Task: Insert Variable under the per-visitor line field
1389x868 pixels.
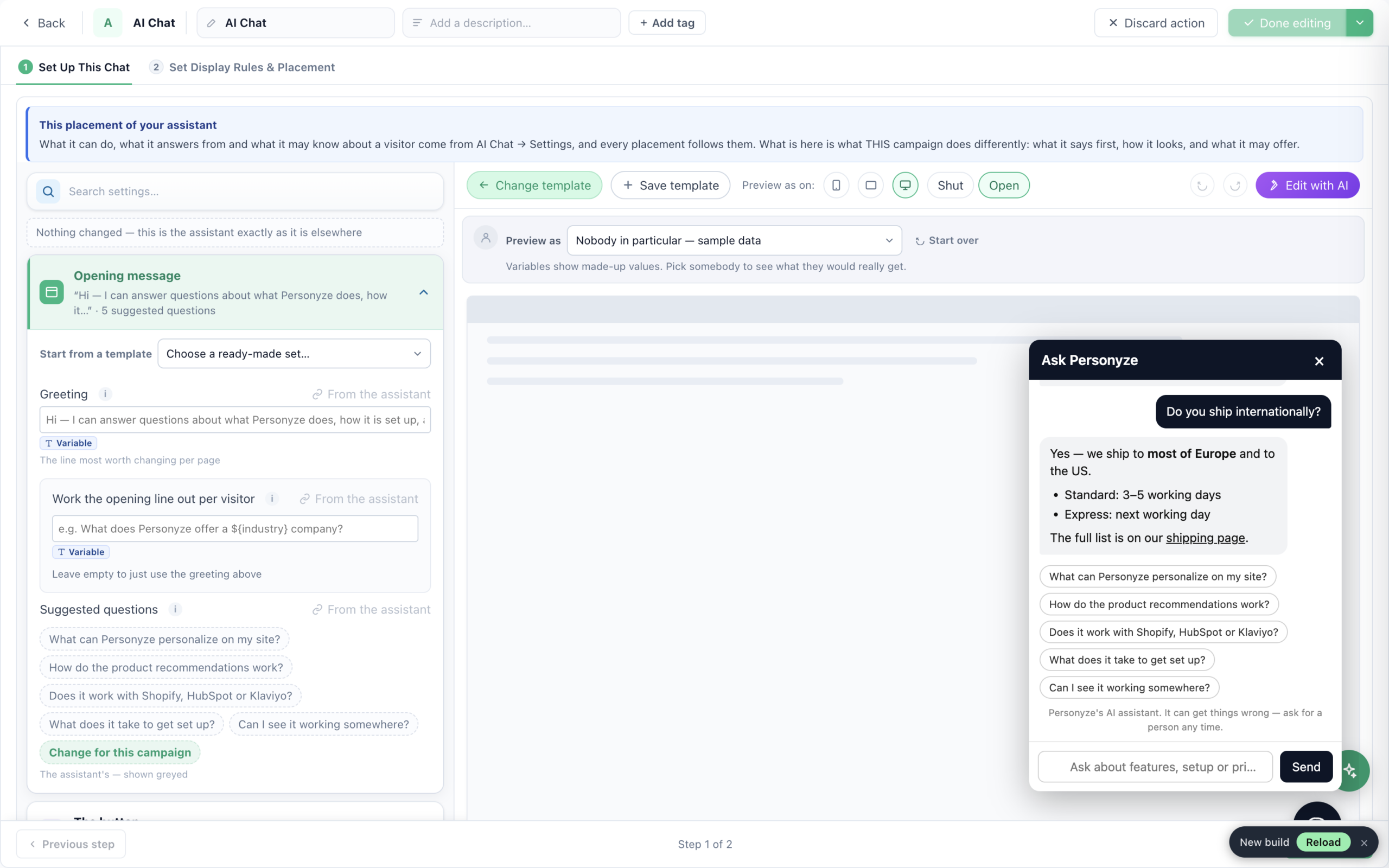Action: [x=81, y=552]
